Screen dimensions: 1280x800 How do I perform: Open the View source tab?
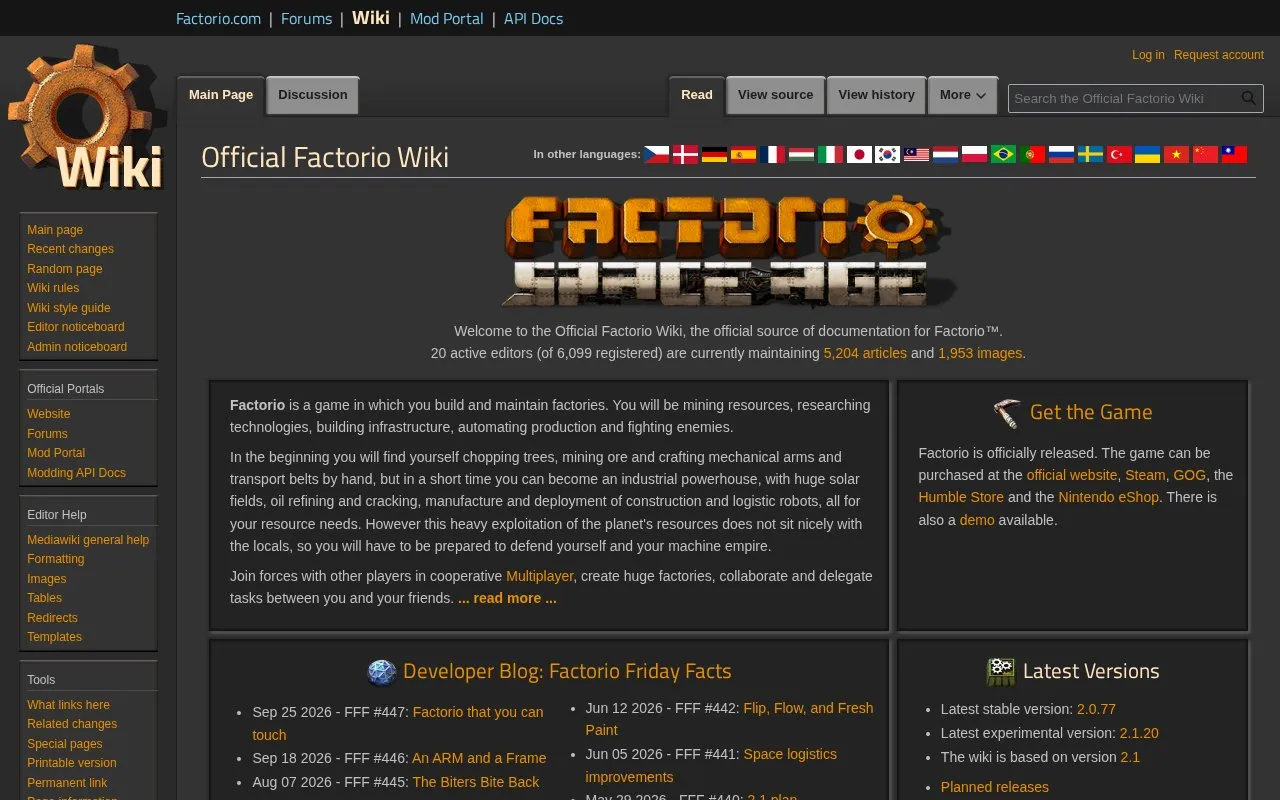[x=776, y=95]
